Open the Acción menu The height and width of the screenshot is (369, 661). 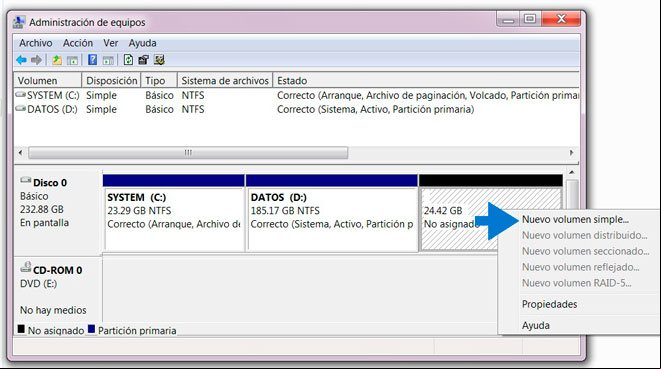tap(78, 43)
